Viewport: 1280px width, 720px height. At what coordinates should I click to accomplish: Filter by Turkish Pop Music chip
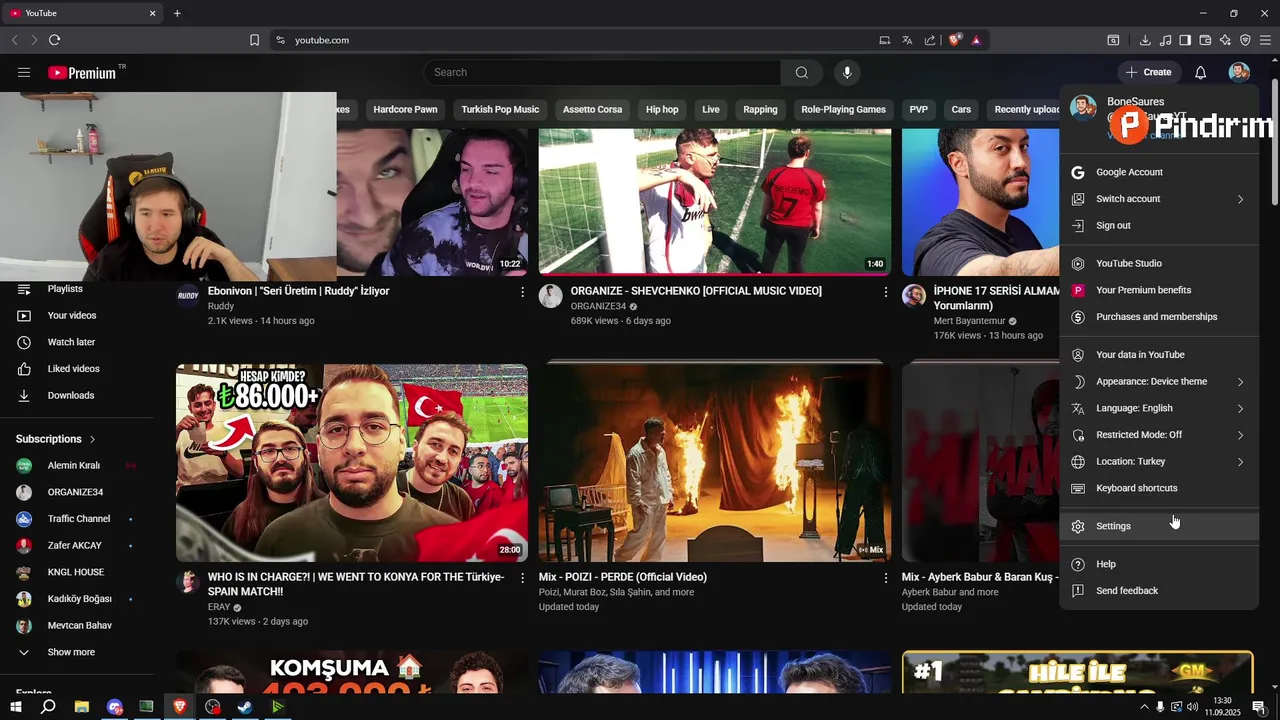click(500, 110)
